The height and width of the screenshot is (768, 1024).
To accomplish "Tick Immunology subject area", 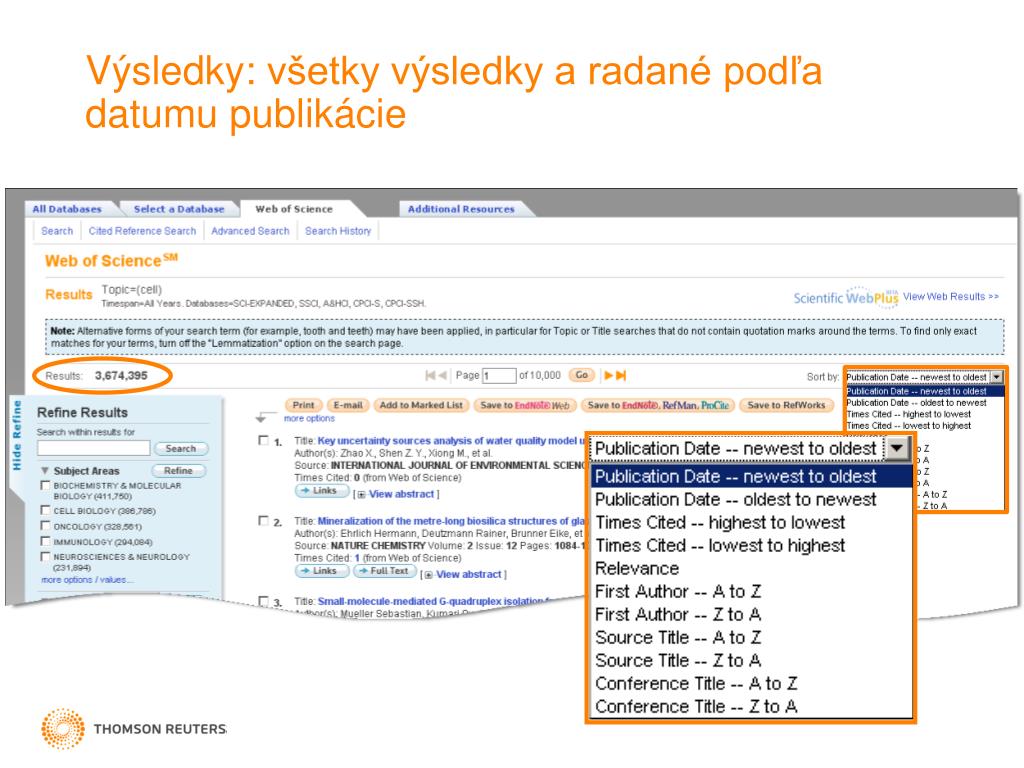I will tap(45, 541).
